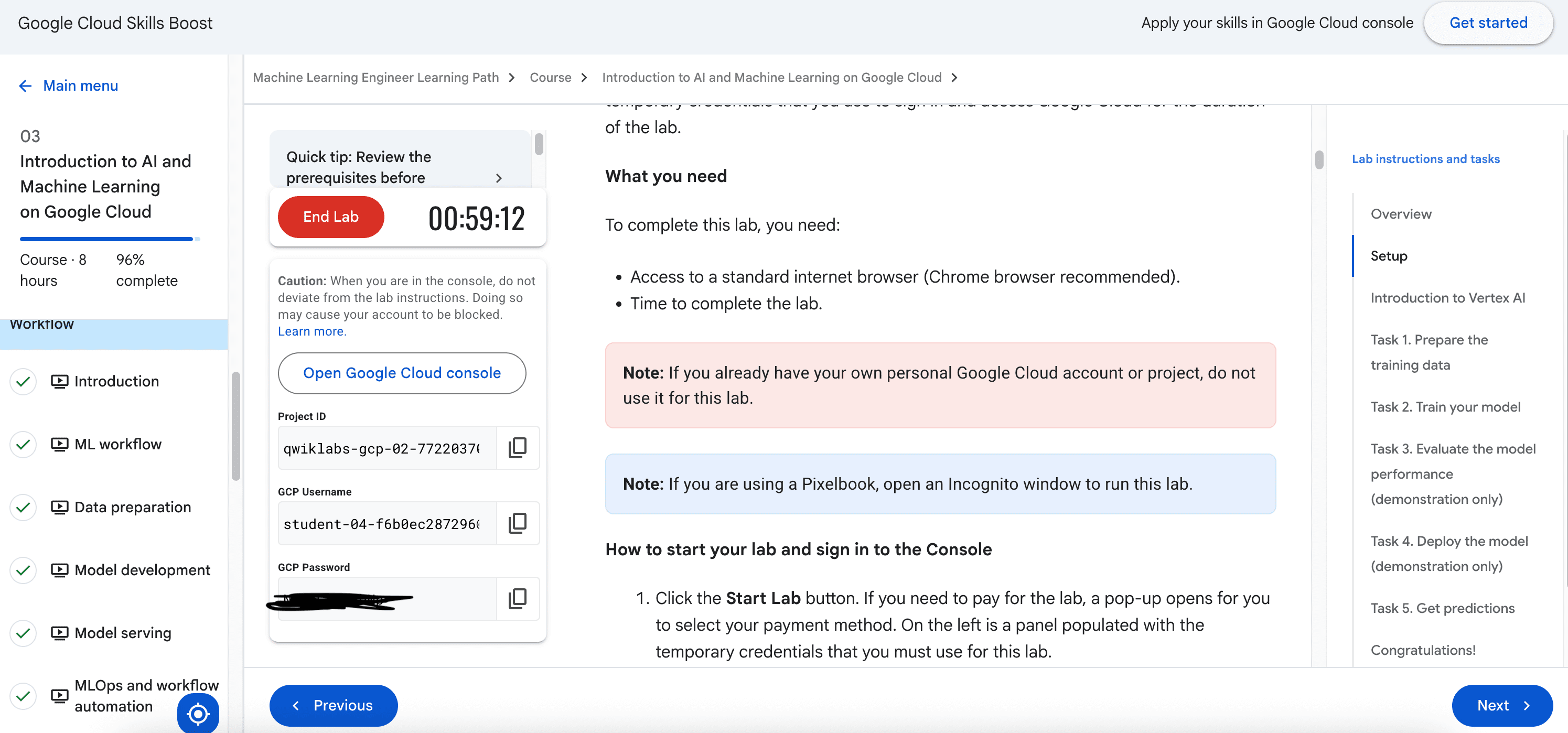Go to the Overview section
Viewport: 1568px width, 733px height.
click(x=1401, y=214)
